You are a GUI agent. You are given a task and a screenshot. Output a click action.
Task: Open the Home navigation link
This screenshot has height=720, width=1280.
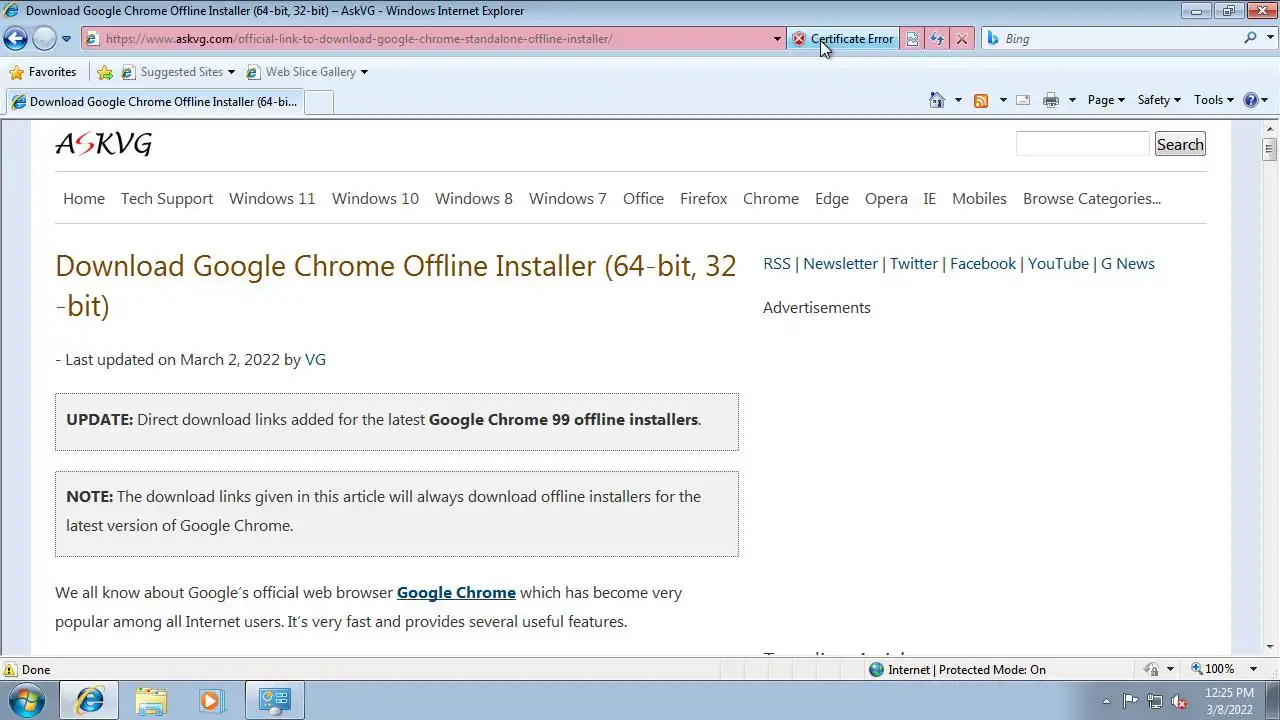[84, 198]
